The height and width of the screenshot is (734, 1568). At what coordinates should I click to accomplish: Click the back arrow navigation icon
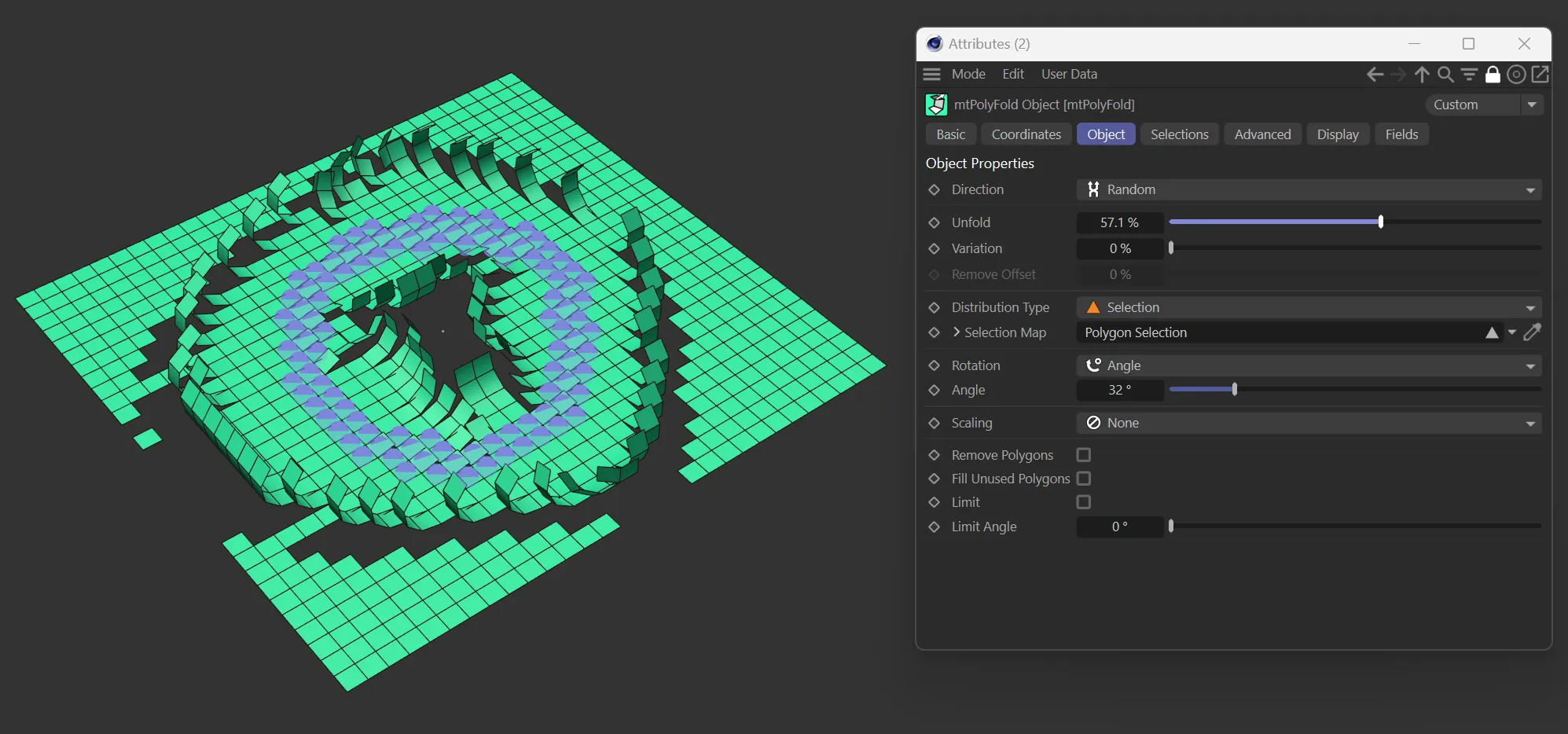click(x=1374, y=74)
